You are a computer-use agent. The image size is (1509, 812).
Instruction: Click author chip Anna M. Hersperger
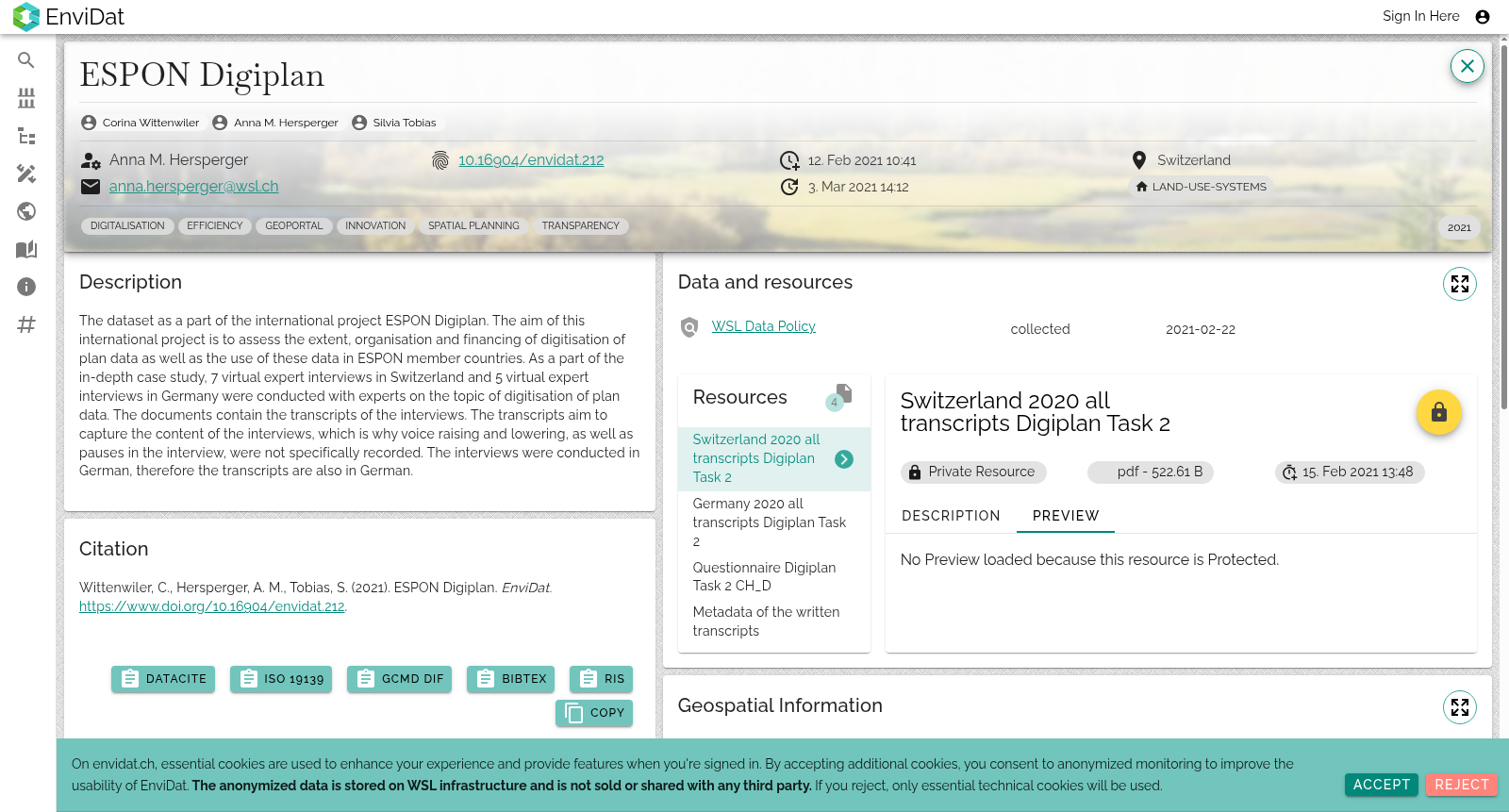point(275,123)
